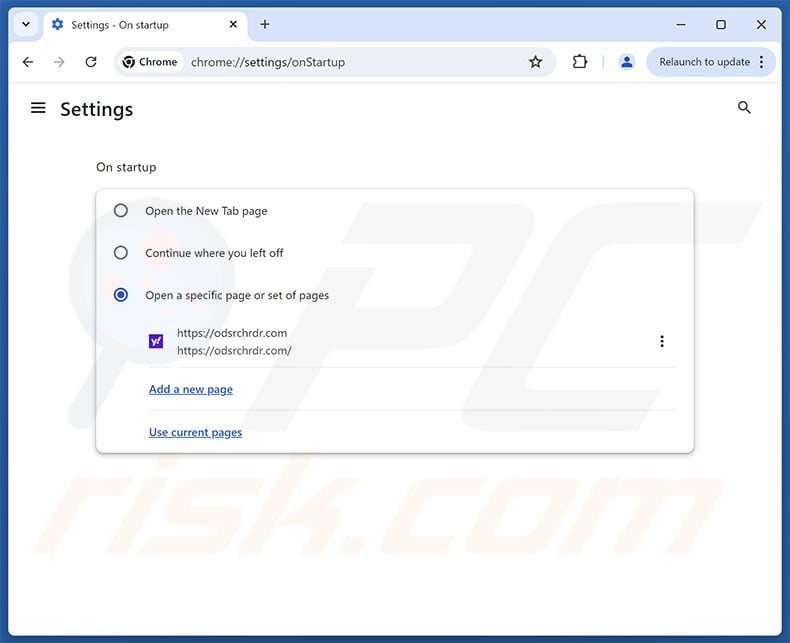Open a new tab with plus button
The width and height of the screenshot is (790, 643).
click(265, 24)
